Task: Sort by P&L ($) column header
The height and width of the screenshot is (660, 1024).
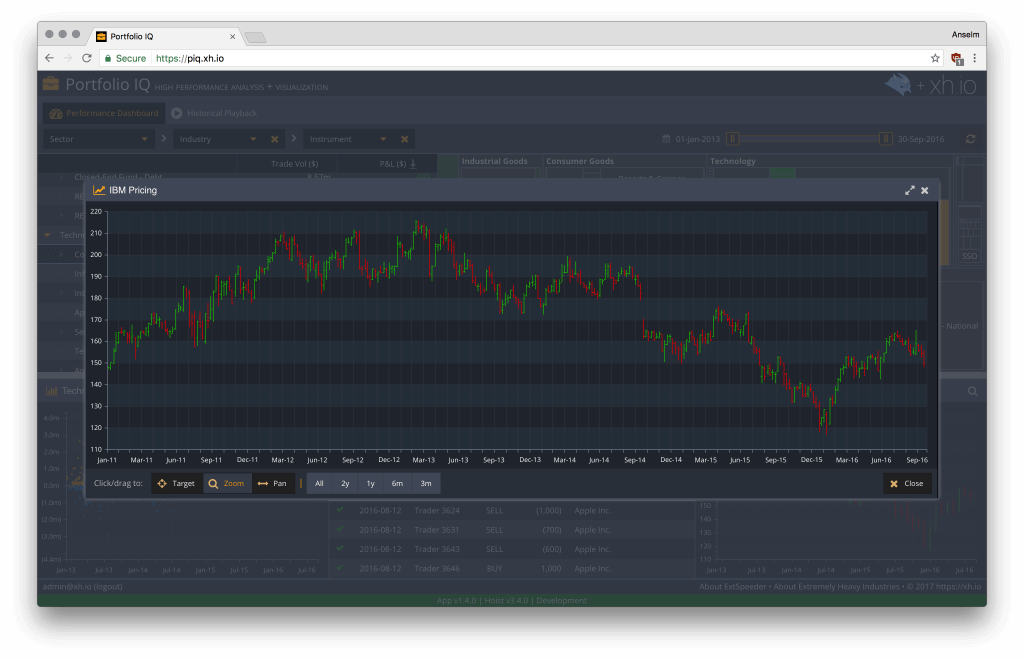Action: coord(397,164)
